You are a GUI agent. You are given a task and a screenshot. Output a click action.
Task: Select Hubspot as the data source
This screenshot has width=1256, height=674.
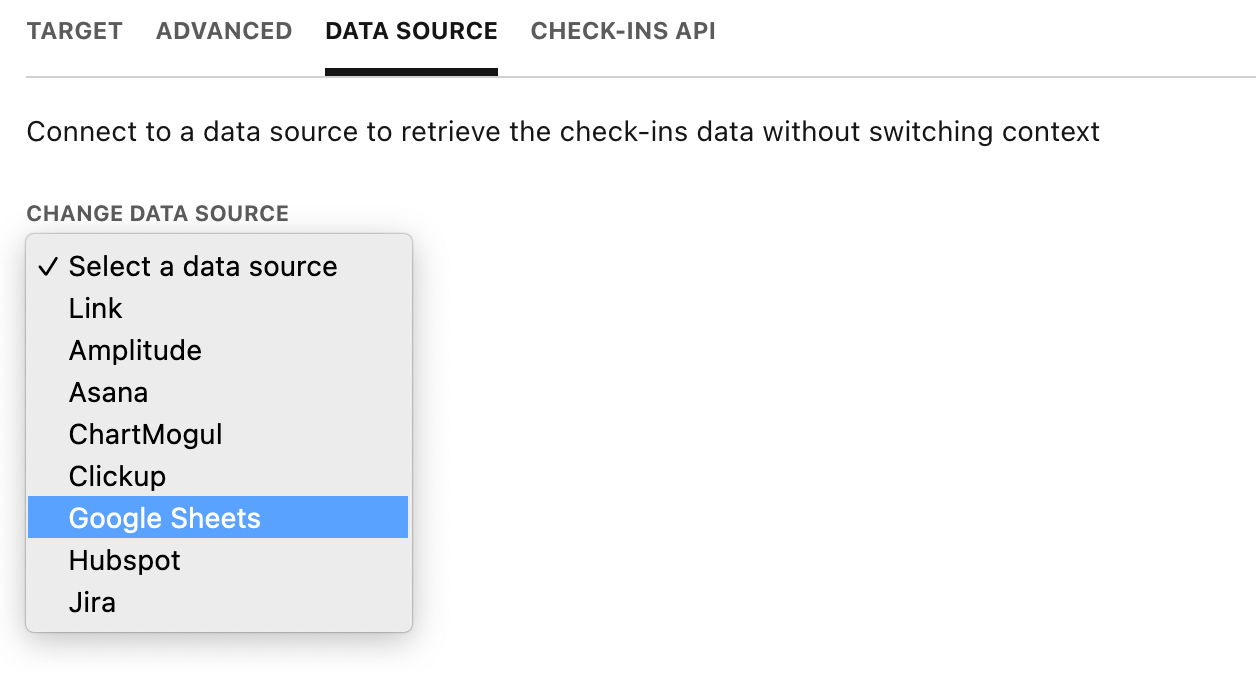point(124,560)
